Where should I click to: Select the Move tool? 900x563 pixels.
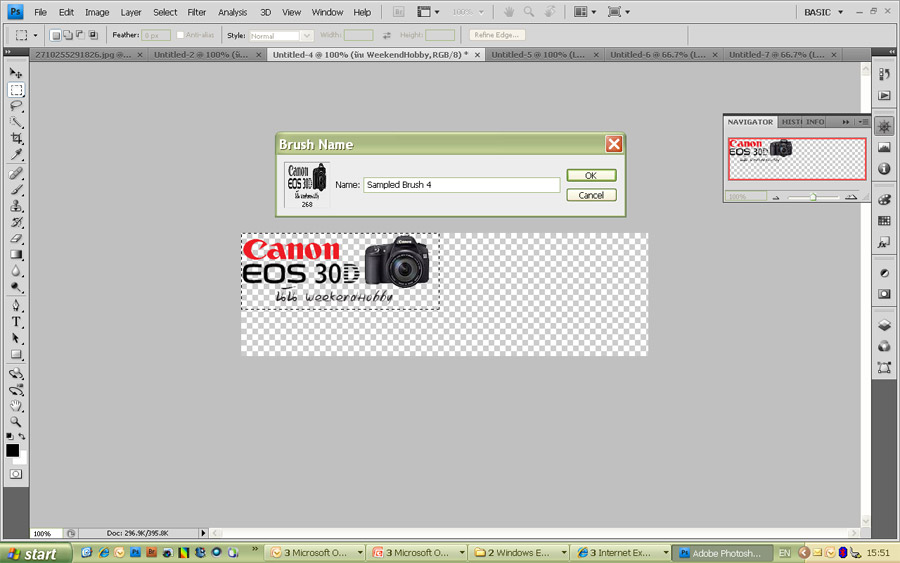tap(16, 73)
